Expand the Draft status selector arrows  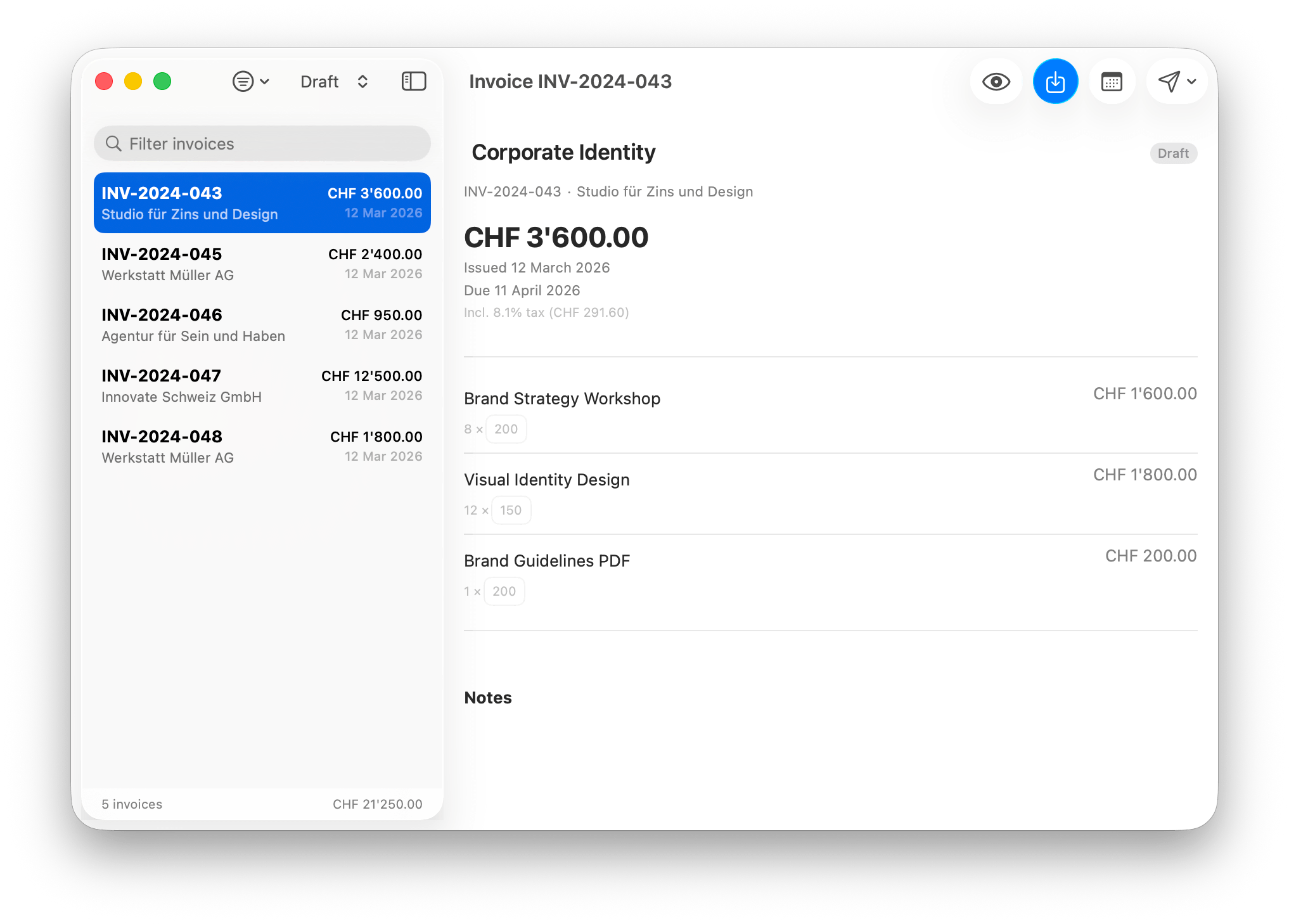[362, 81]
